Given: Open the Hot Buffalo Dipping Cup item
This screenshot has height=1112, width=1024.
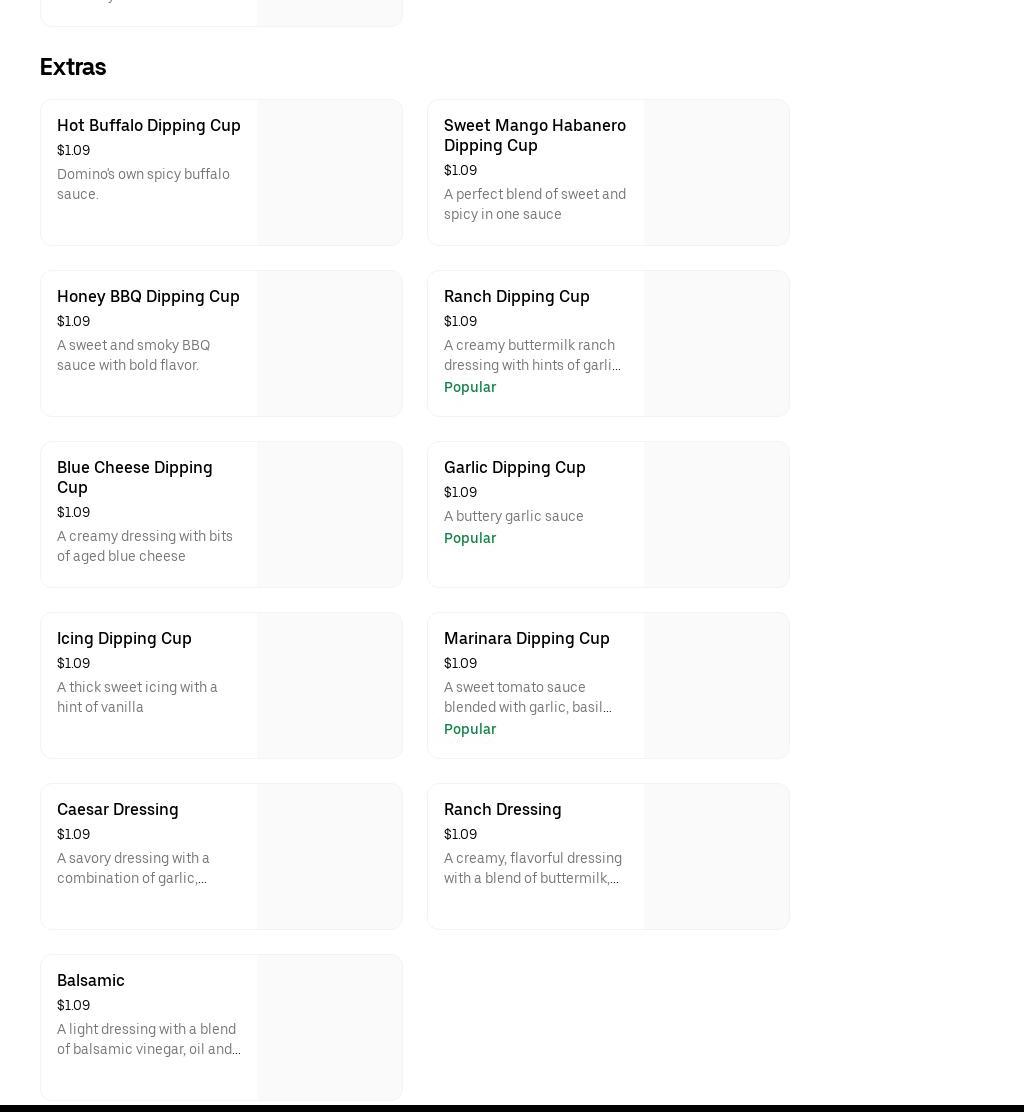Looking at the screenshot, I should pyautogui.click(x=149, y=126).
